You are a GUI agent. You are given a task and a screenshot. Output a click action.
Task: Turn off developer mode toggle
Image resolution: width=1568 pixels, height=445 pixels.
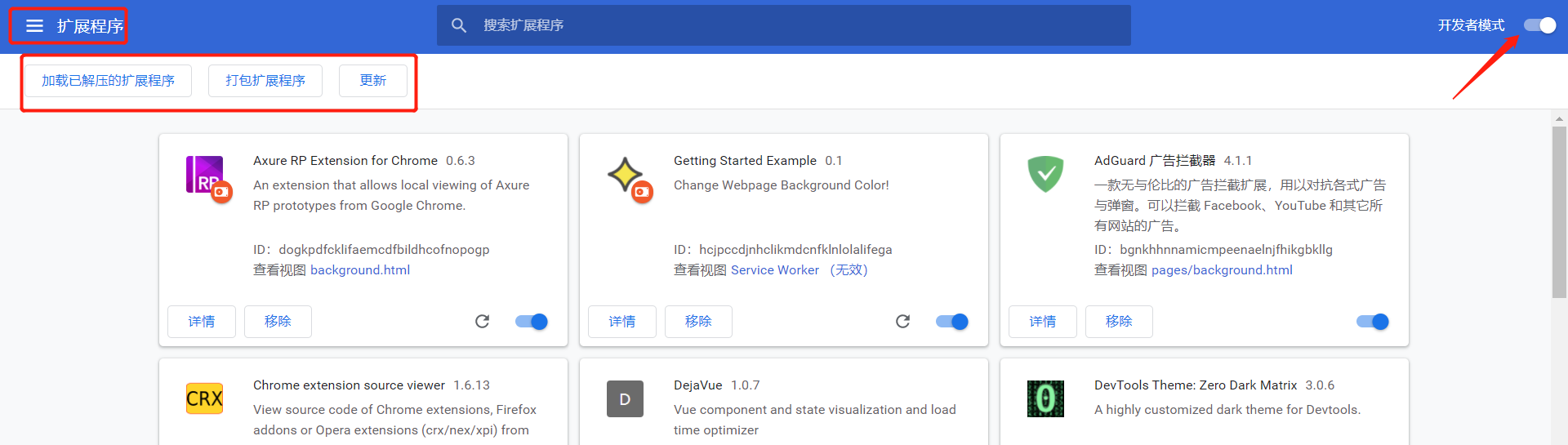[1539, 25]
